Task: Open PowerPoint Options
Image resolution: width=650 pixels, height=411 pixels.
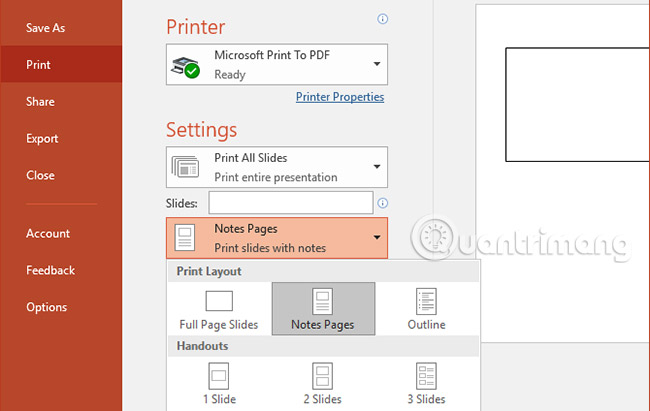Action: click(46, 307)
